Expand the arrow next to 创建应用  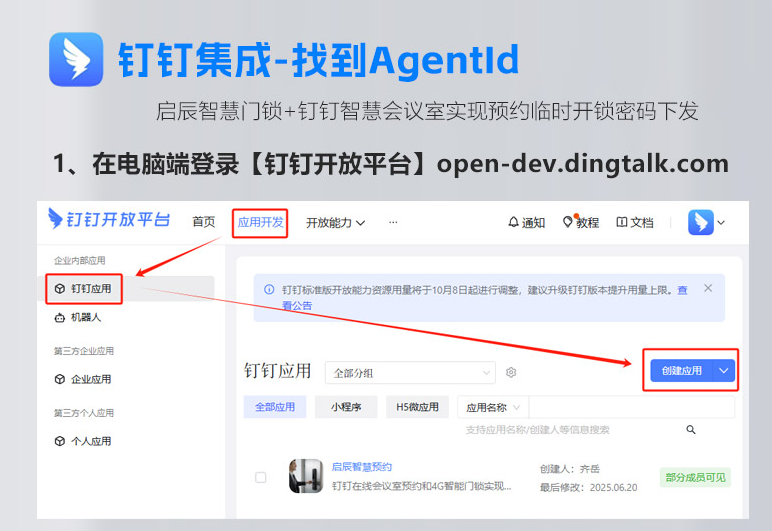tap(724, 371)
